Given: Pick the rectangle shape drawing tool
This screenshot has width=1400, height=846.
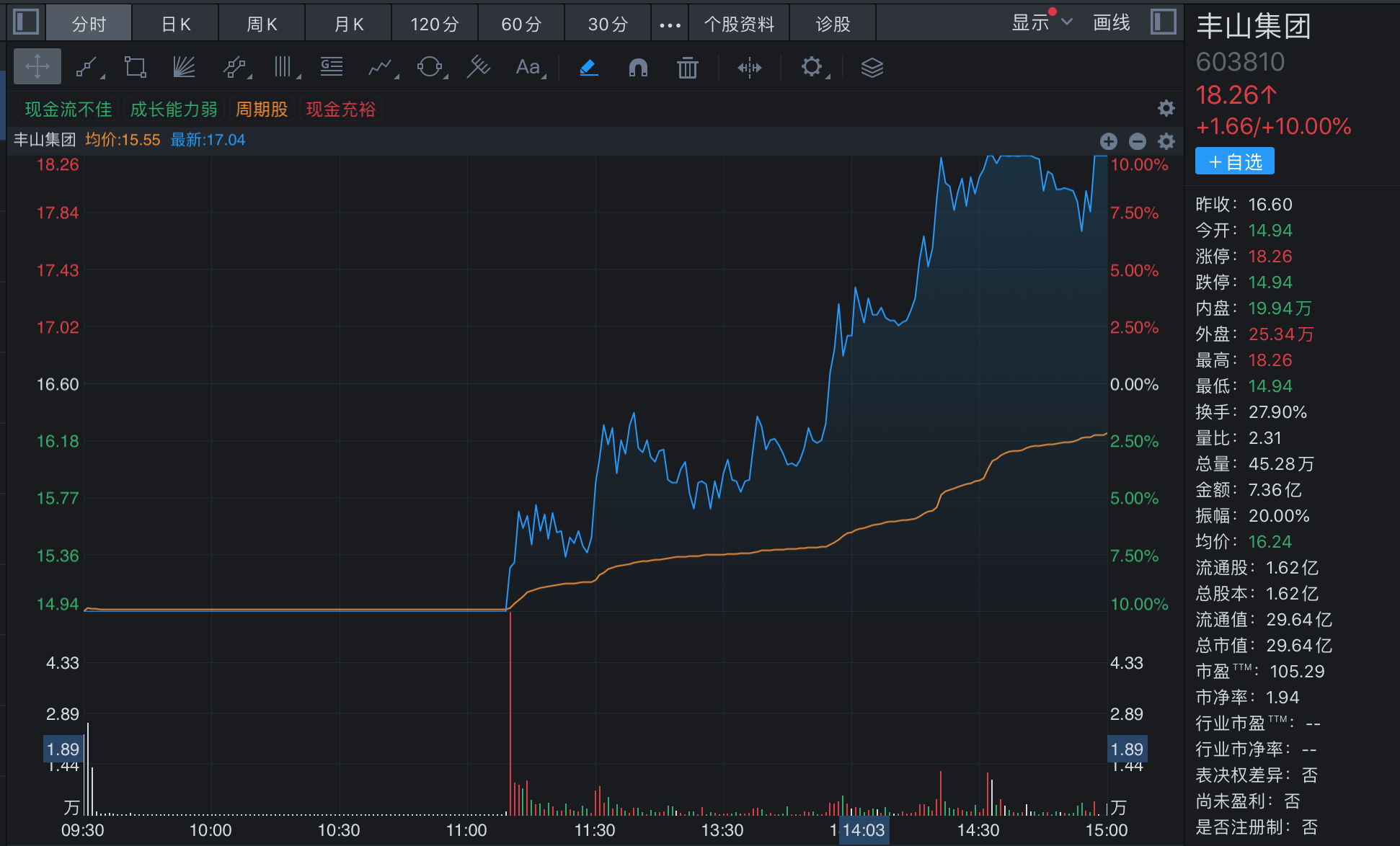Looking at the screenshot, I should click(x=135, y=67).
